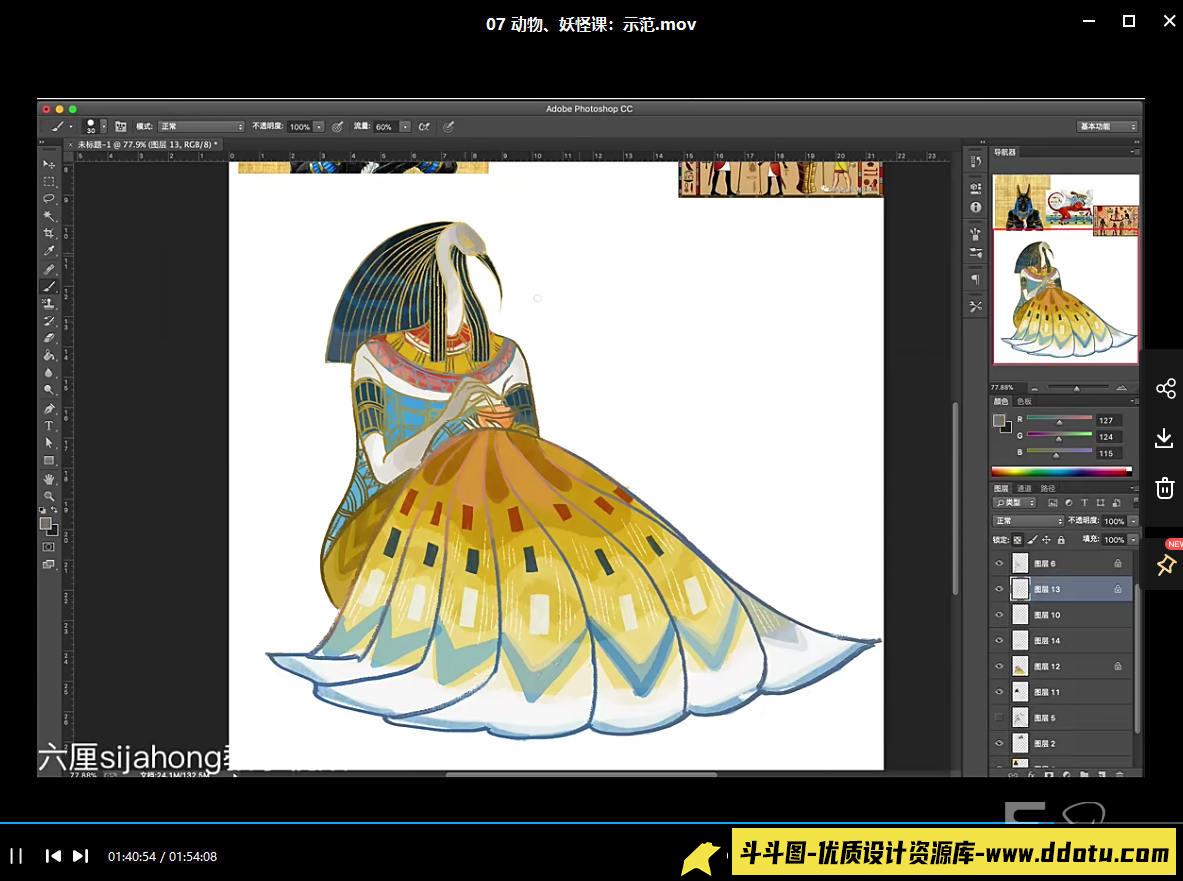Open brush preset picker arrow
1183x881 pixels.
[104, 127]
